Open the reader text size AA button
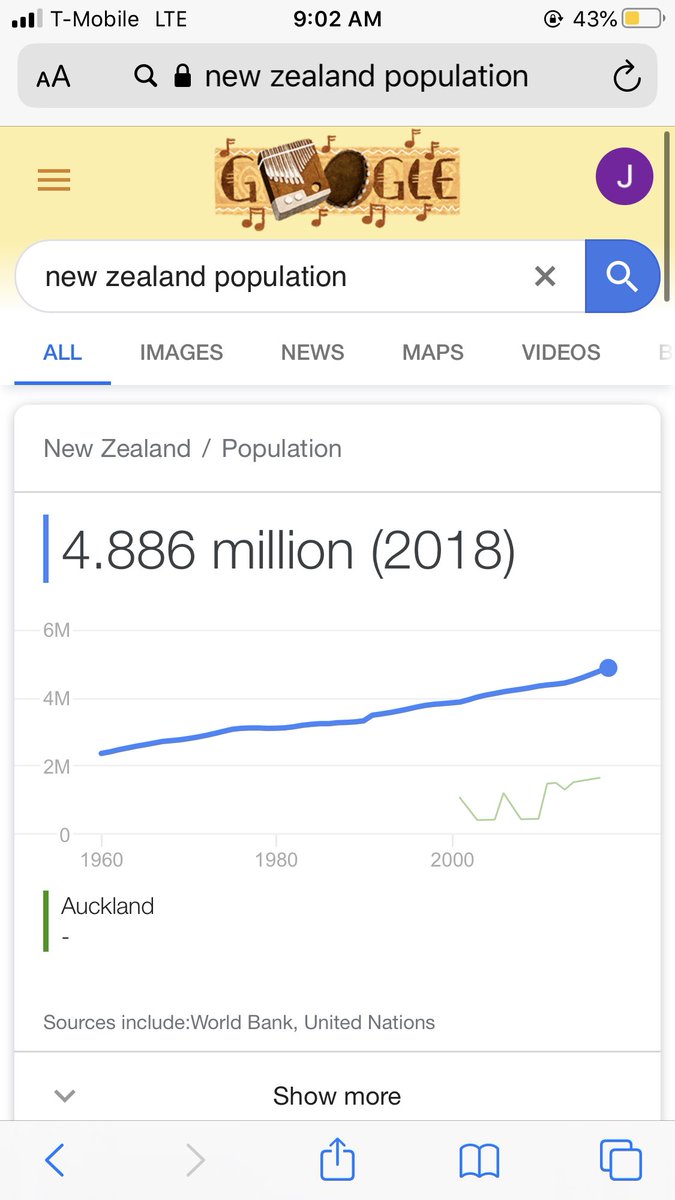 coord(53,77)
